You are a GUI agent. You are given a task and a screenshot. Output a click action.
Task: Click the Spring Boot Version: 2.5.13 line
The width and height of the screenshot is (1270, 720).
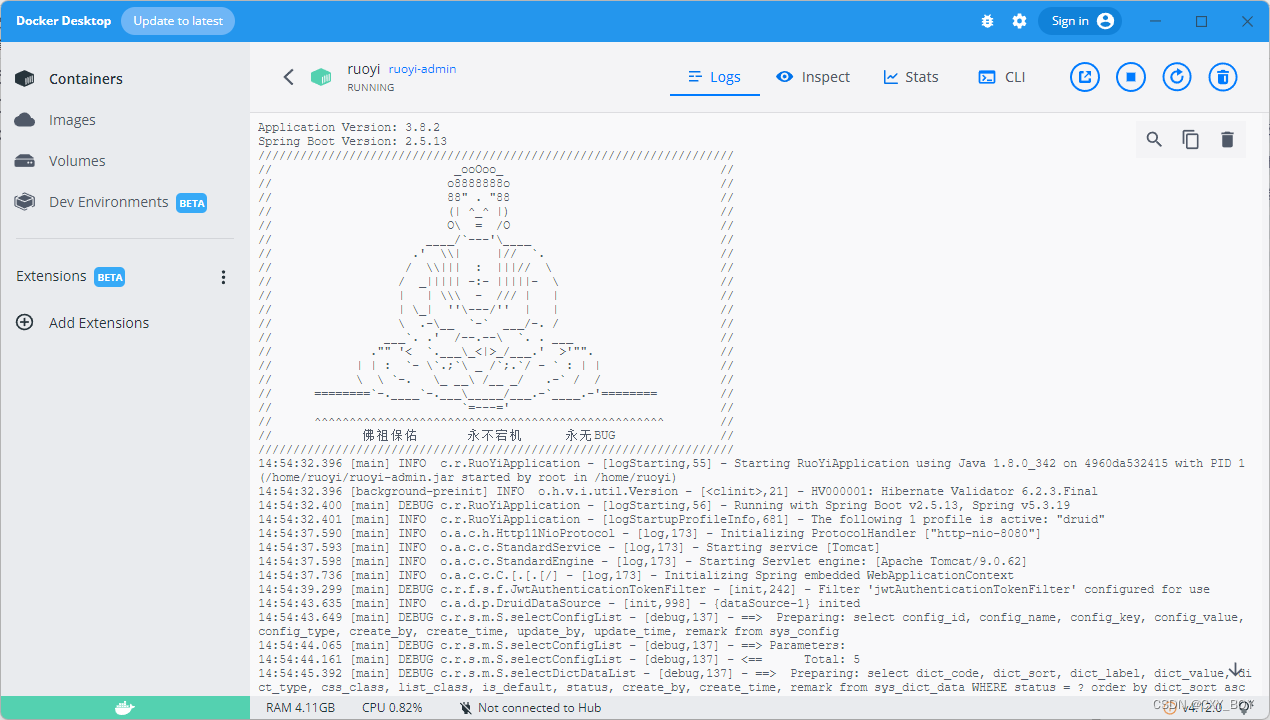click(352, 142)
